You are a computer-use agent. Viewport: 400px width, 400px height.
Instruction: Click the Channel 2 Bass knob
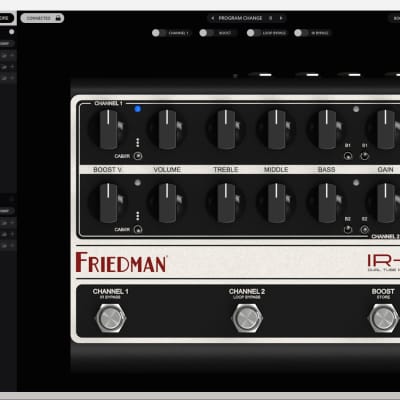[327, 203]
